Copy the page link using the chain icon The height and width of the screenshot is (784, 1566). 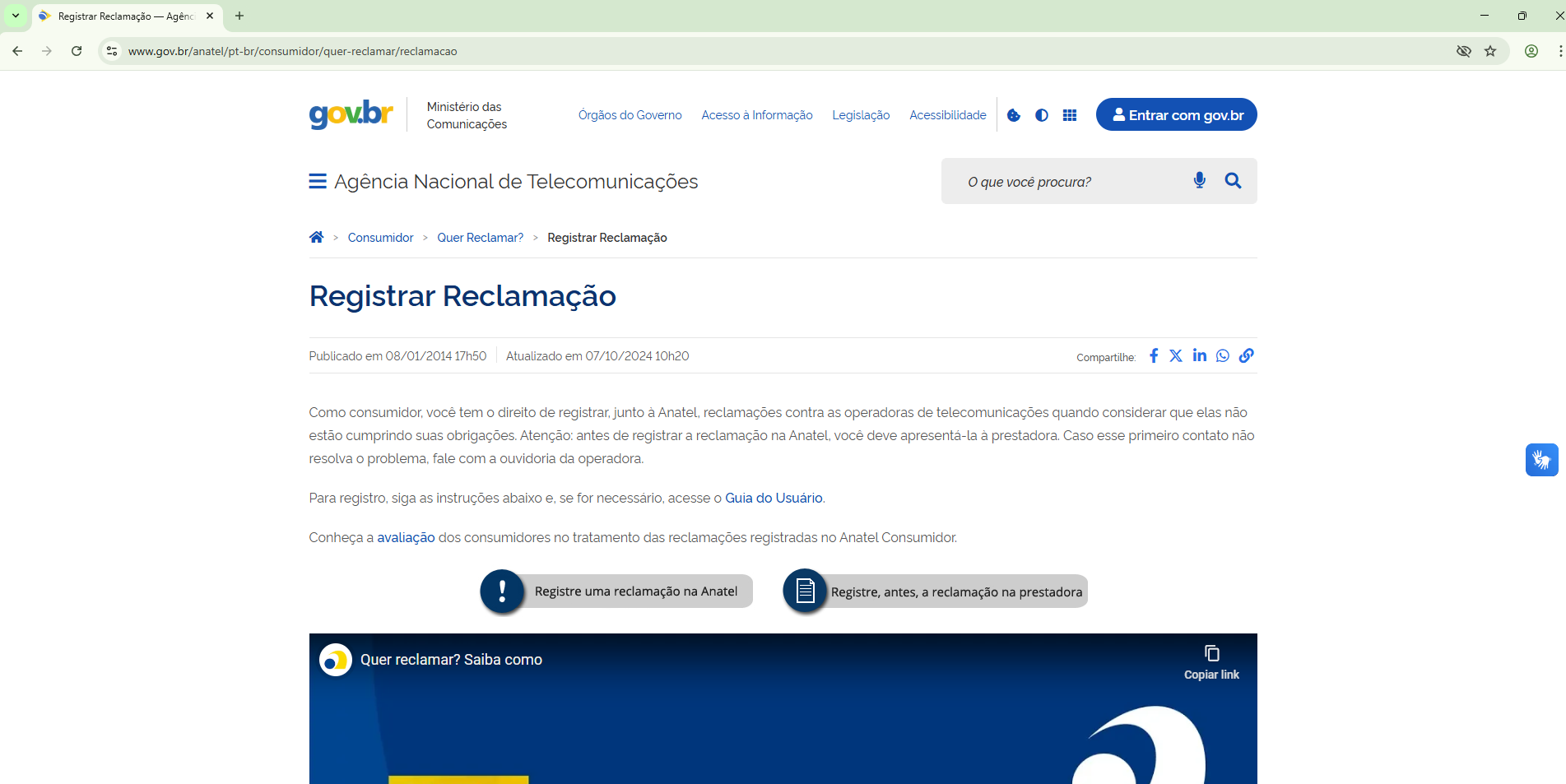click(x=1246, y=355)
